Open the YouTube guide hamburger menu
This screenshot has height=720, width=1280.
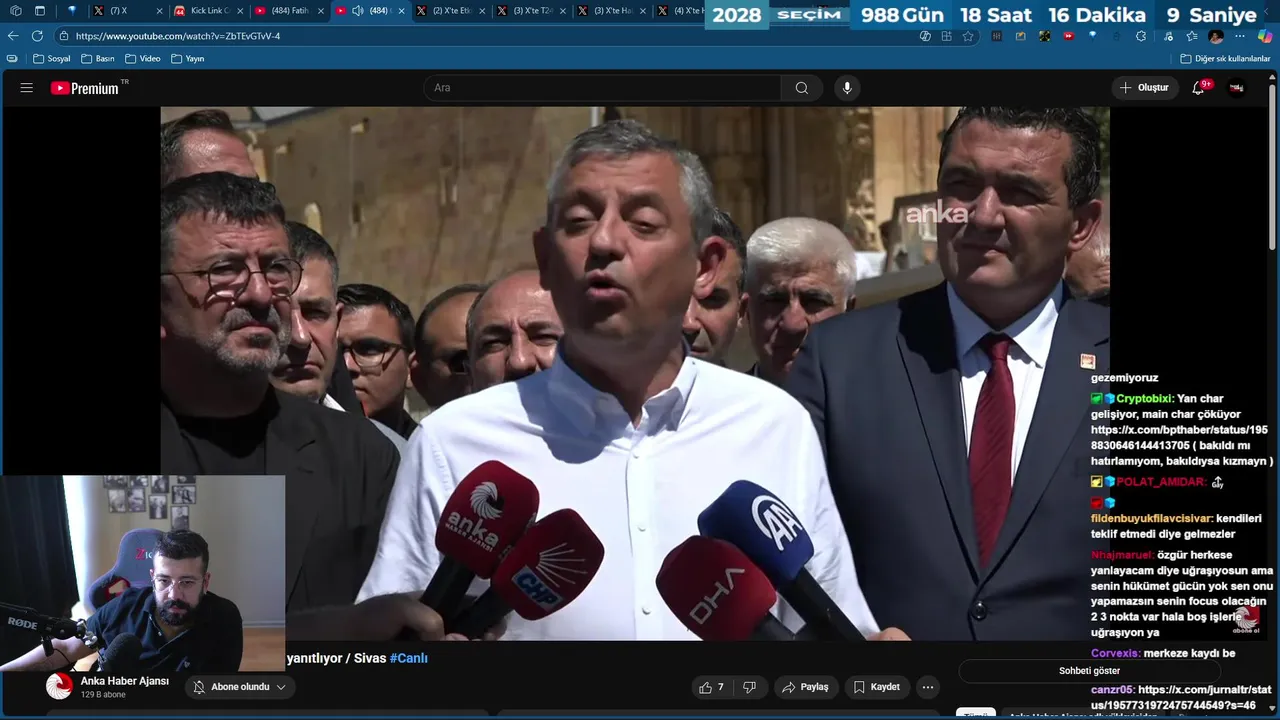[x=27, y=88]
